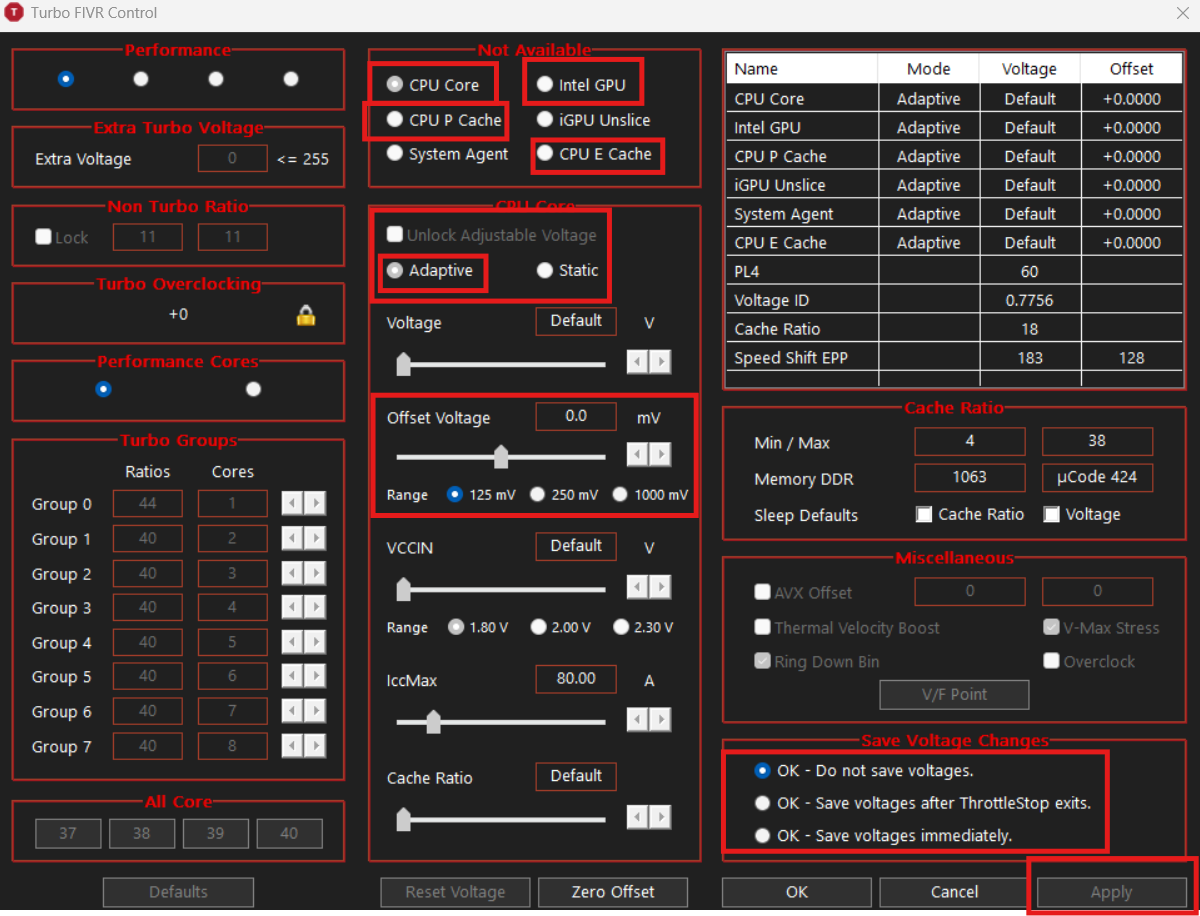This screenshot has width=1200, height=916.
Task: Select the CPU P Cache row in table
Action: click(780, 156)
